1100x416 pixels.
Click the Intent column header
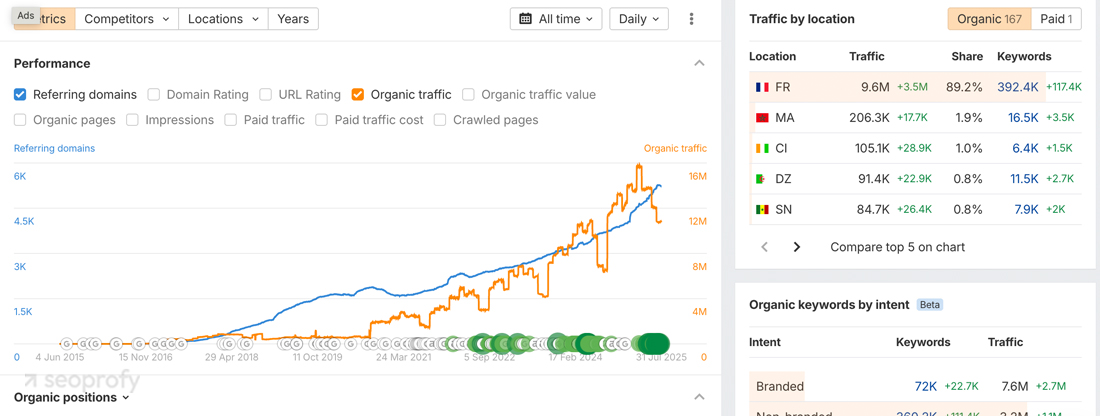click(x=765, y=342)
